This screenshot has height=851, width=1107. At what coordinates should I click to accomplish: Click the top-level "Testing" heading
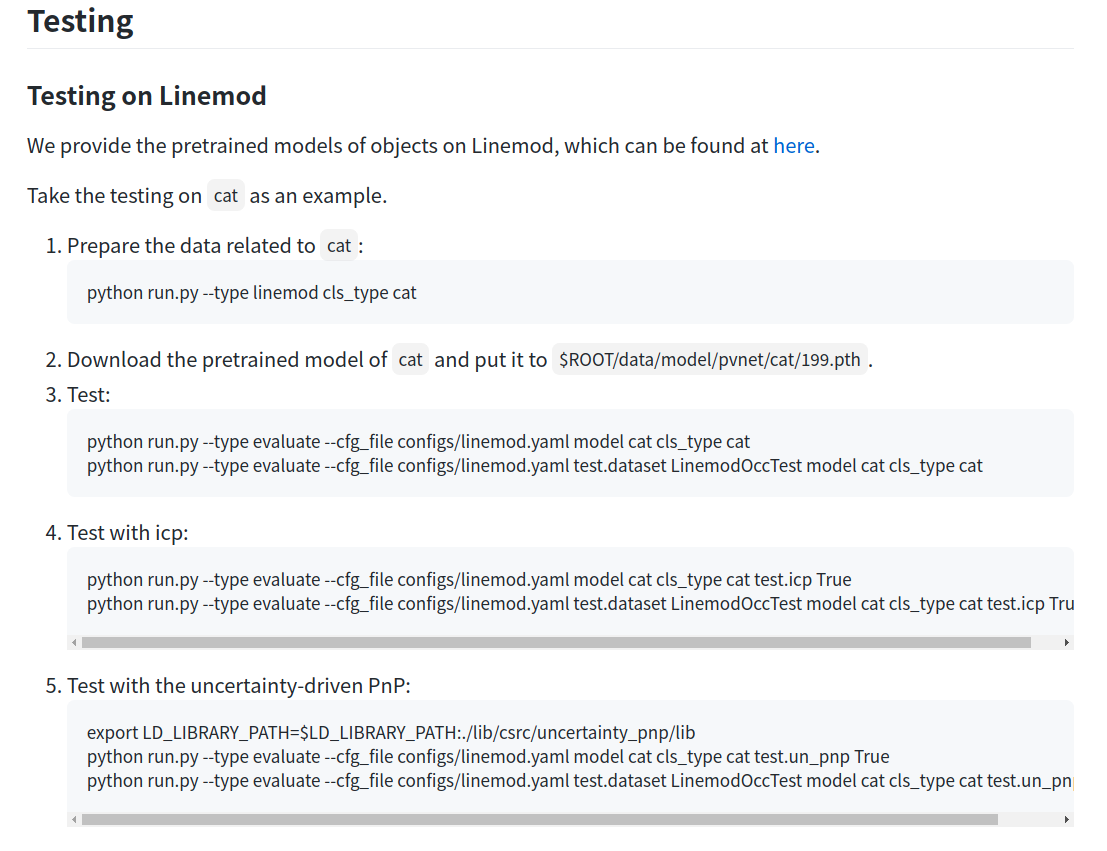[x=80, y=20]
